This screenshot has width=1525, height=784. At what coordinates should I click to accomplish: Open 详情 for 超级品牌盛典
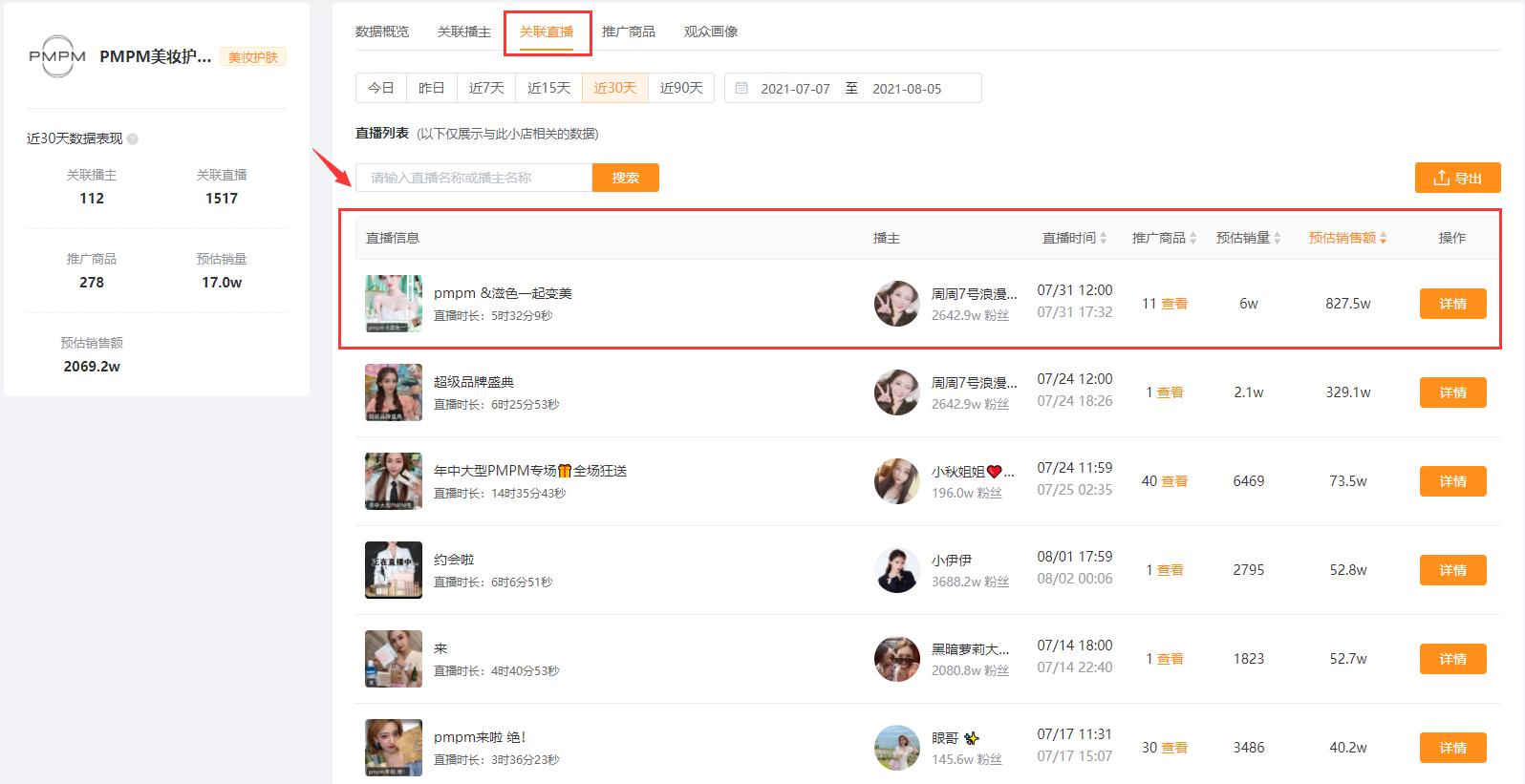coord(1453,392)
